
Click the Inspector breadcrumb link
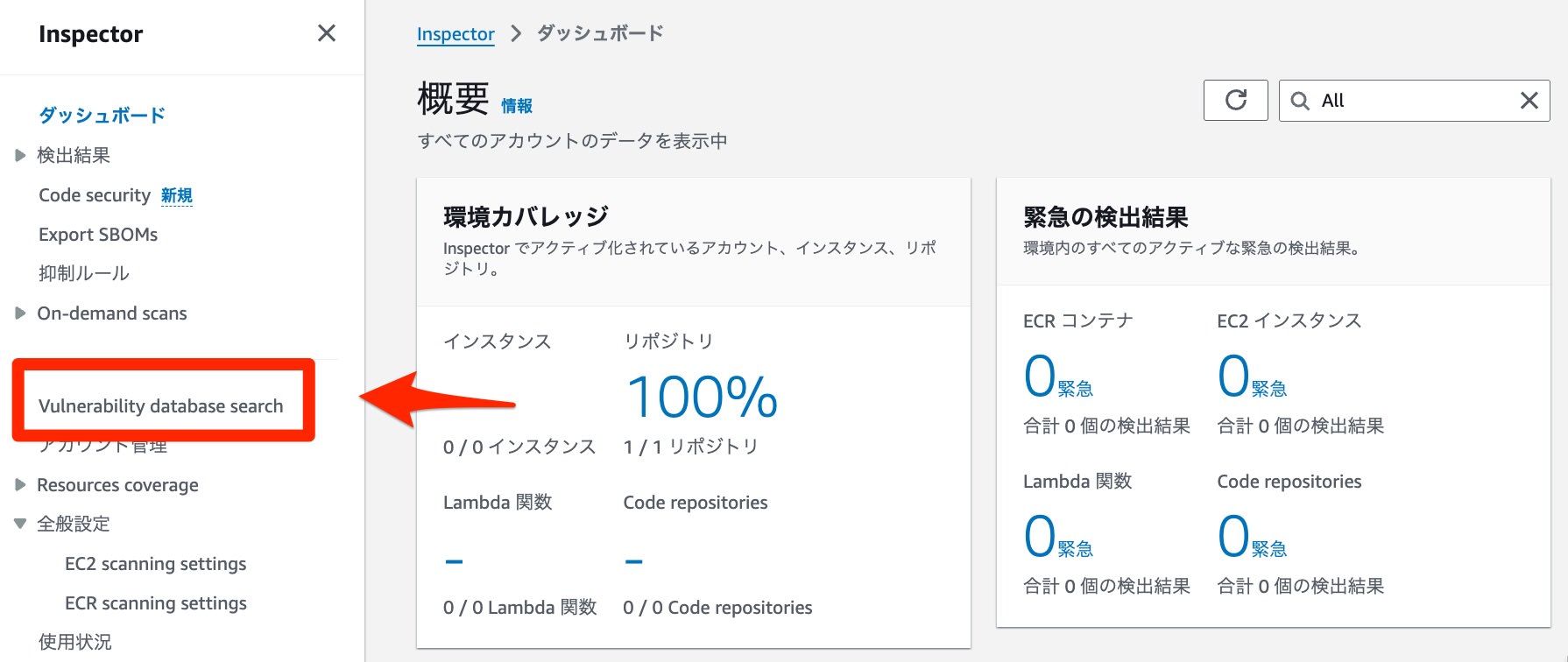[456, 34]
